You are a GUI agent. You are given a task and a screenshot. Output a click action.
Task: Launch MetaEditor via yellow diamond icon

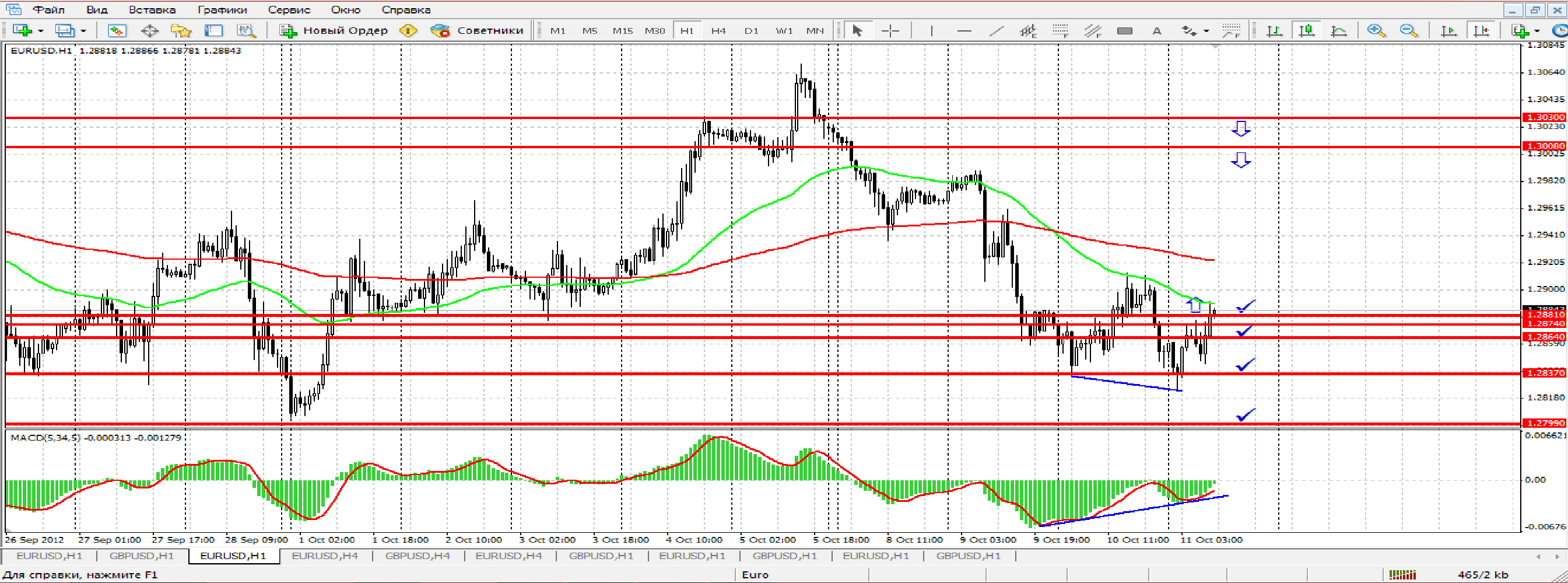pos(408,30)
